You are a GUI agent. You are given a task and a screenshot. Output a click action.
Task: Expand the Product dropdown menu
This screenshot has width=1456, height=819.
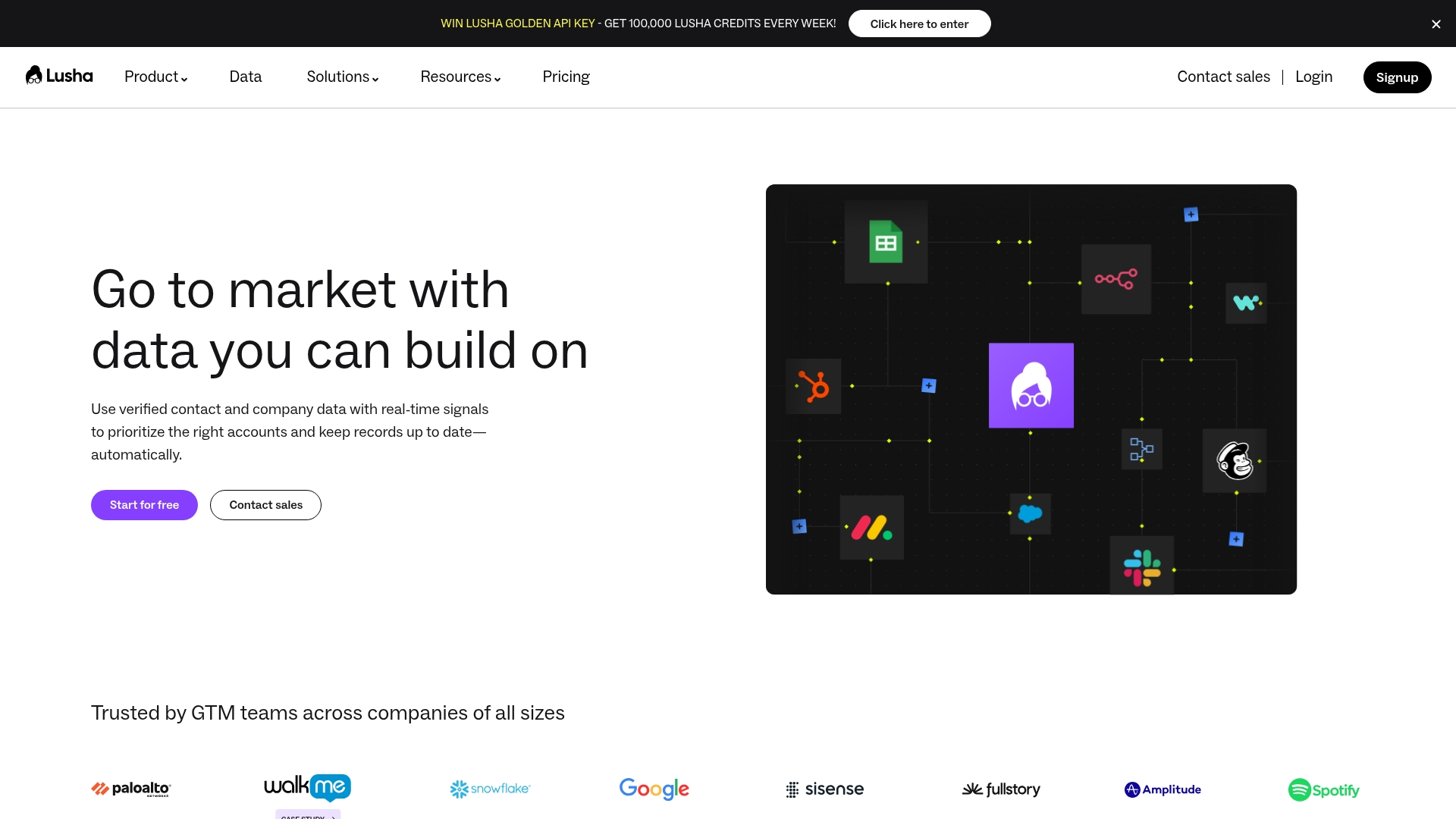pos(155,77)
